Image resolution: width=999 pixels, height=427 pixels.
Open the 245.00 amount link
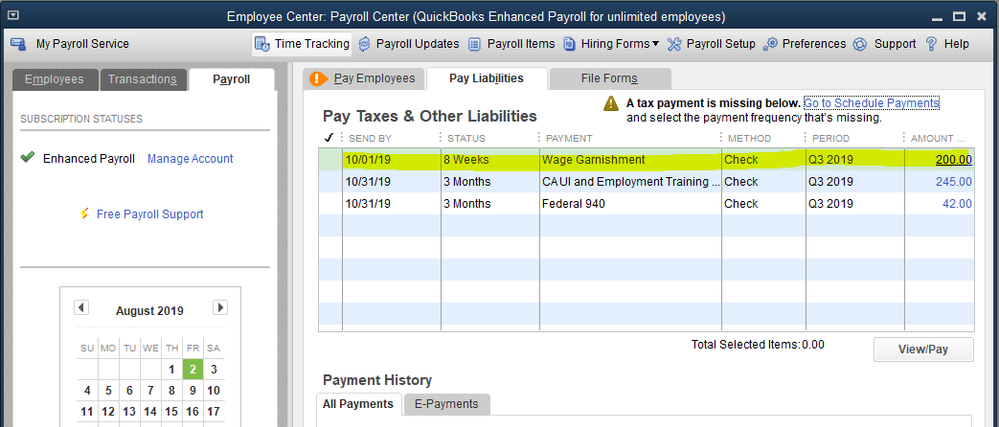click(x=954, y=182)
